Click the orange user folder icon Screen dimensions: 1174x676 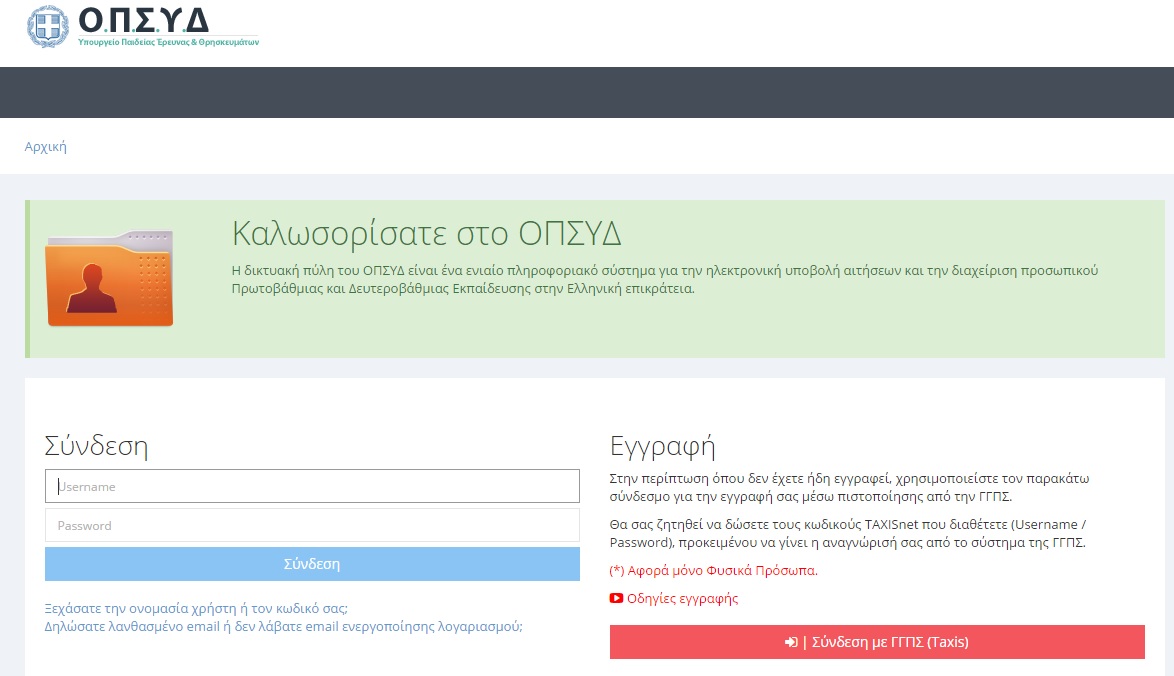(109, 278)
